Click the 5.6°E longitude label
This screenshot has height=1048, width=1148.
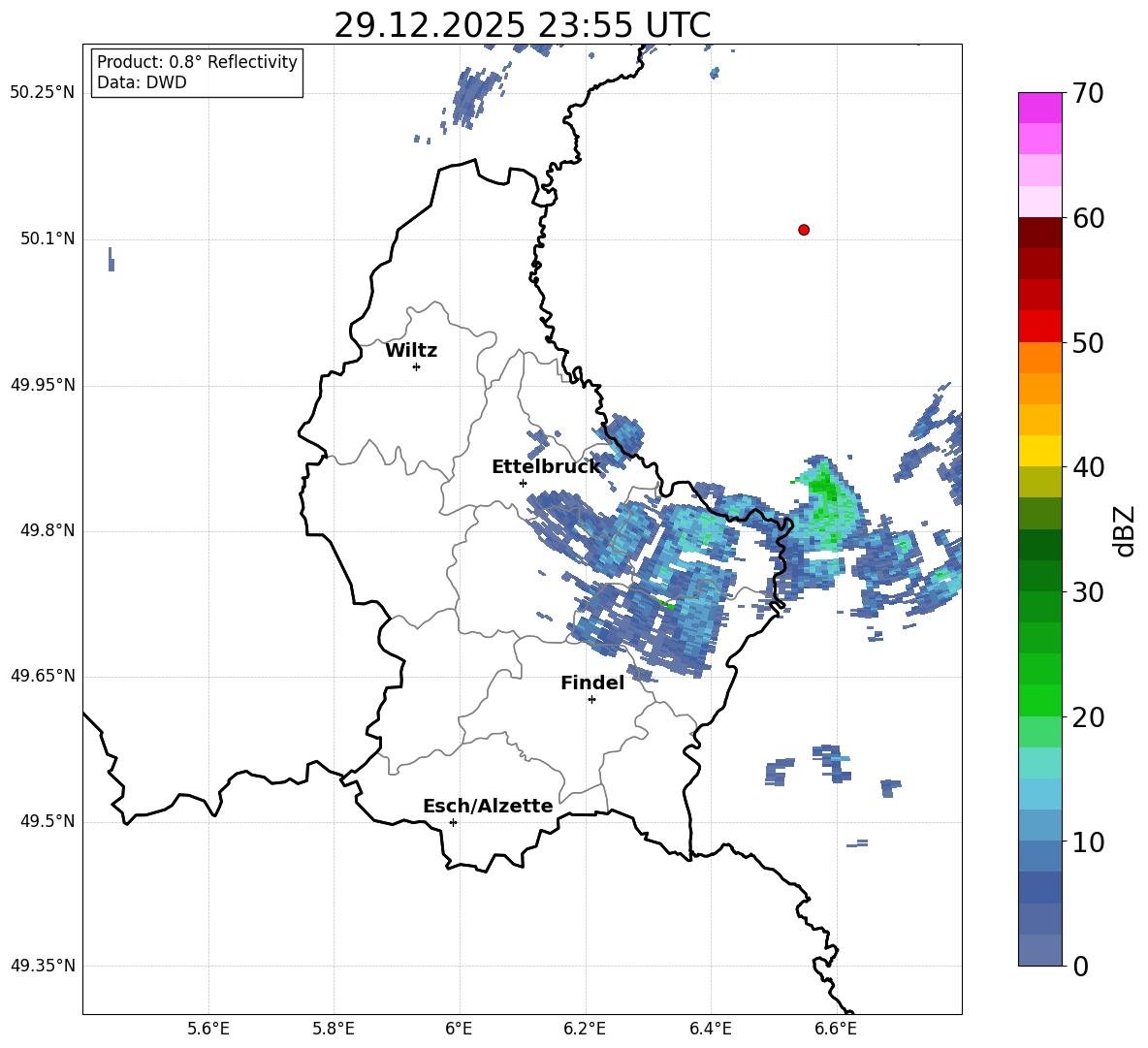coord(208,1029)
